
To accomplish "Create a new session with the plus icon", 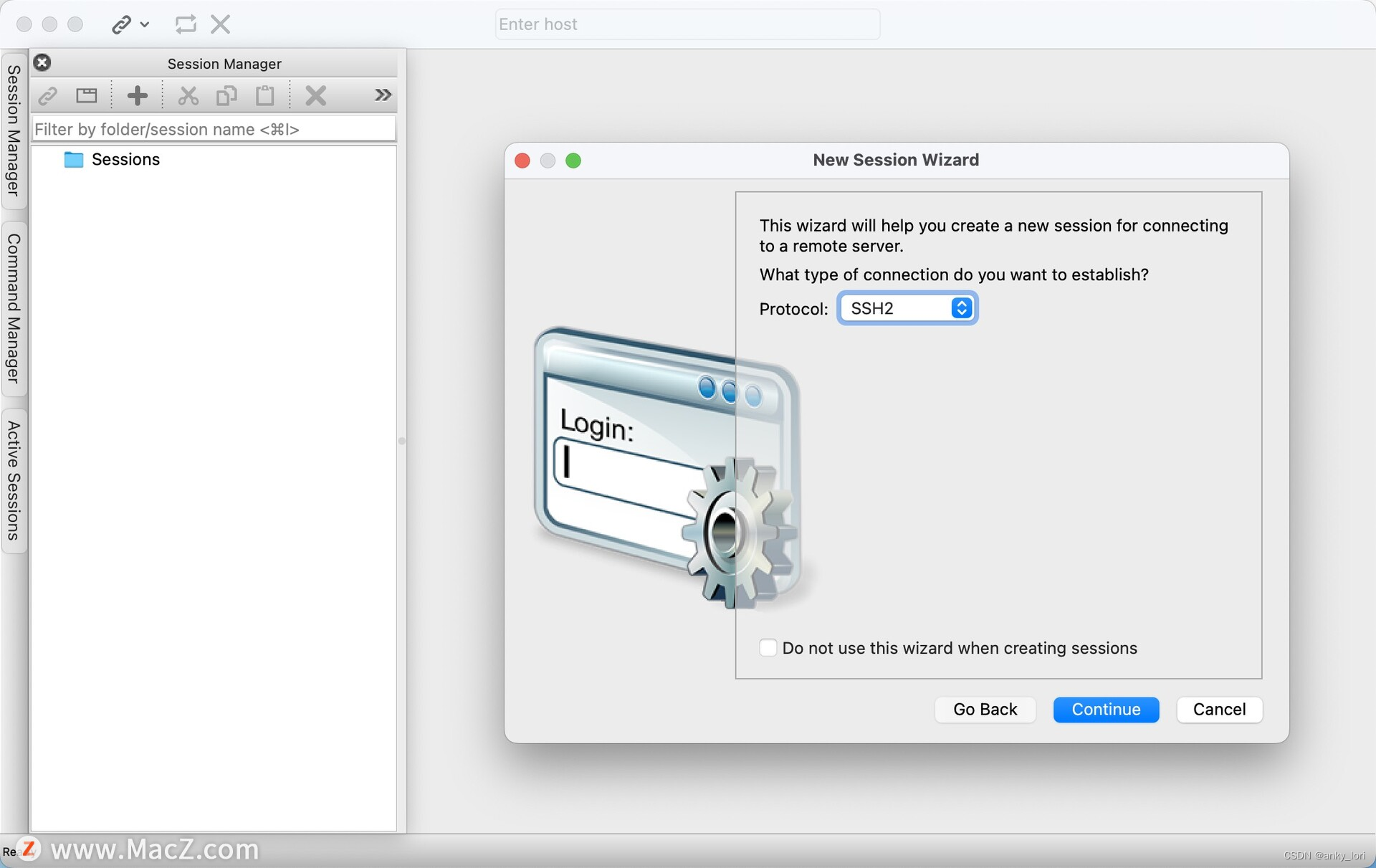I will tap(137, 95).
